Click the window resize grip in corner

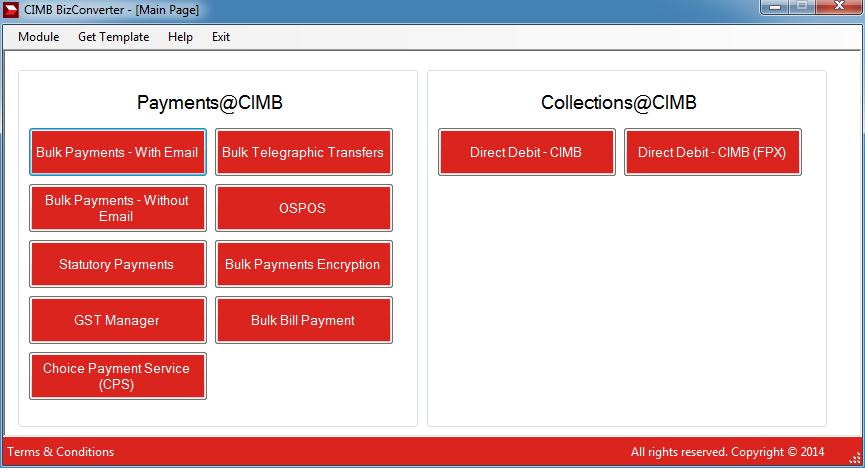pyautogui.click(x=855, y=459)
